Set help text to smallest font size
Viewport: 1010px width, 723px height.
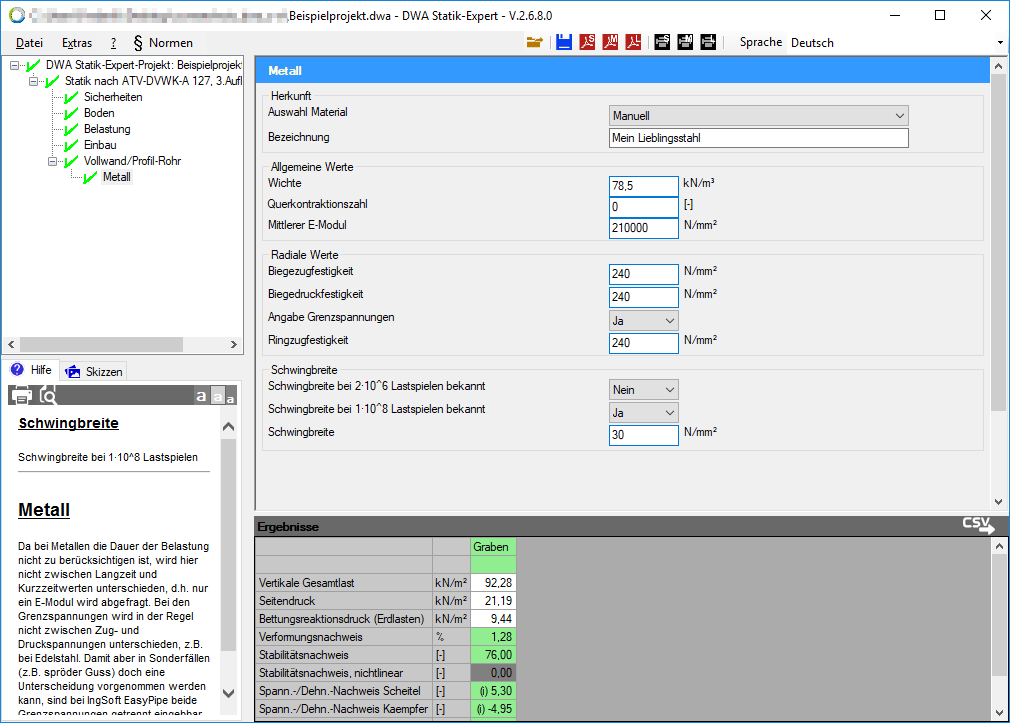pos(231,399)
